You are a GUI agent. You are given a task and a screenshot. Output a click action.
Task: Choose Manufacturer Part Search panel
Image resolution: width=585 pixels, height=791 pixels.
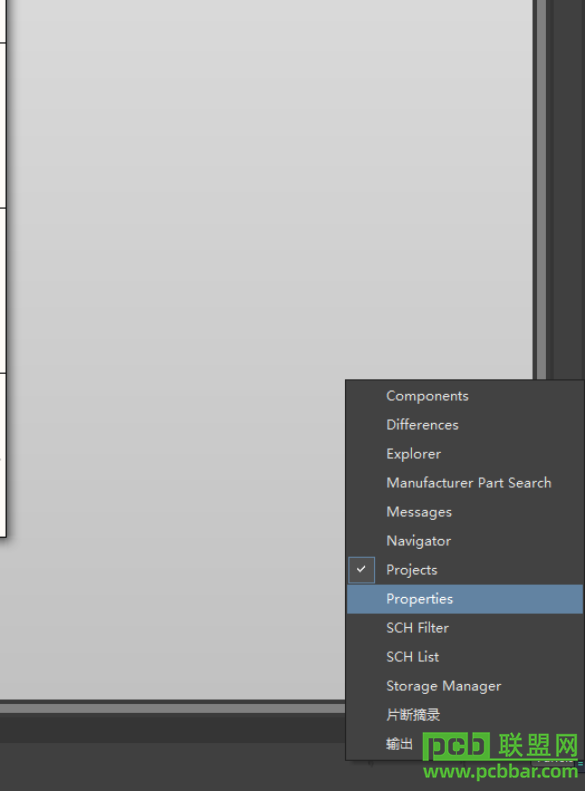coord(464,483)
